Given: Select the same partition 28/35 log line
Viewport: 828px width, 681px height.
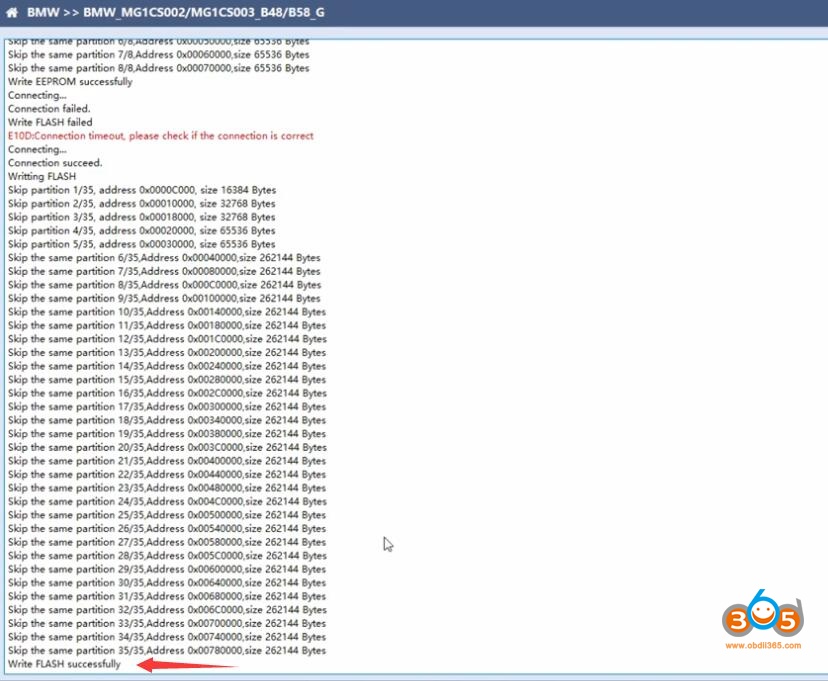Looking at the screenshot, I should click(x=167, y=556).
